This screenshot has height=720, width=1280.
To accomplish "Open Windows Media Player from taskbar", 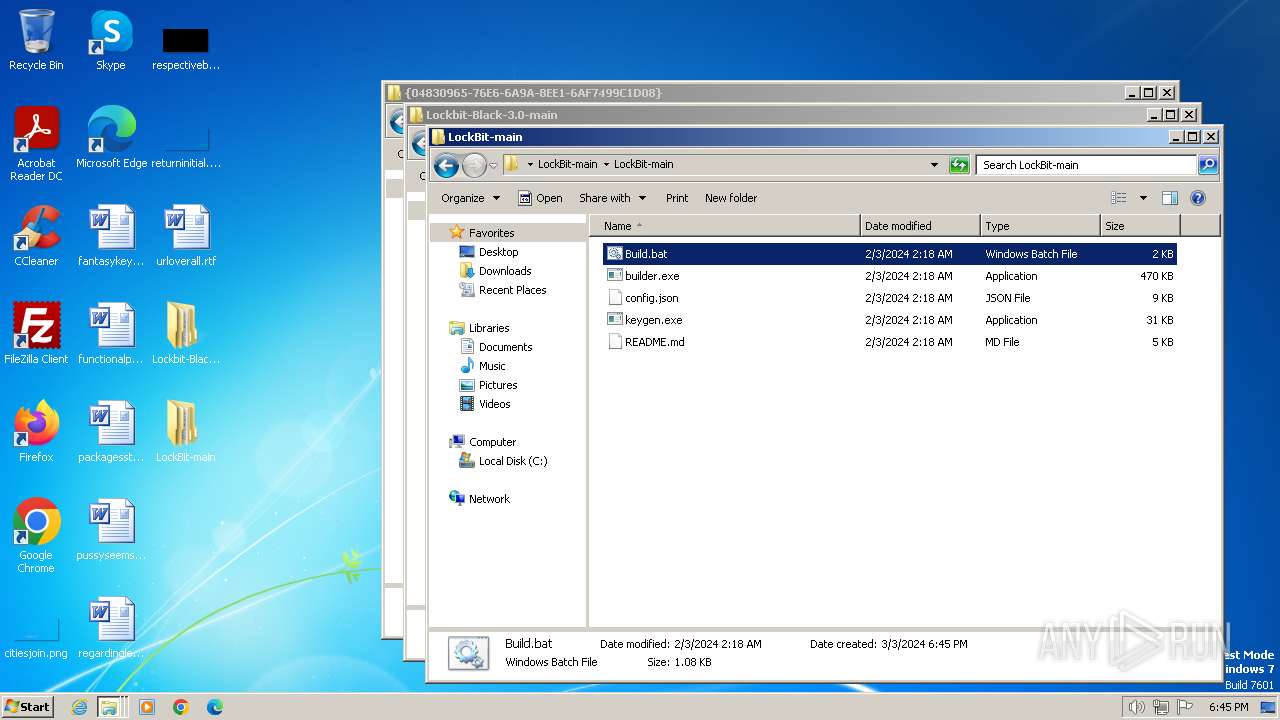I will 147,707.
